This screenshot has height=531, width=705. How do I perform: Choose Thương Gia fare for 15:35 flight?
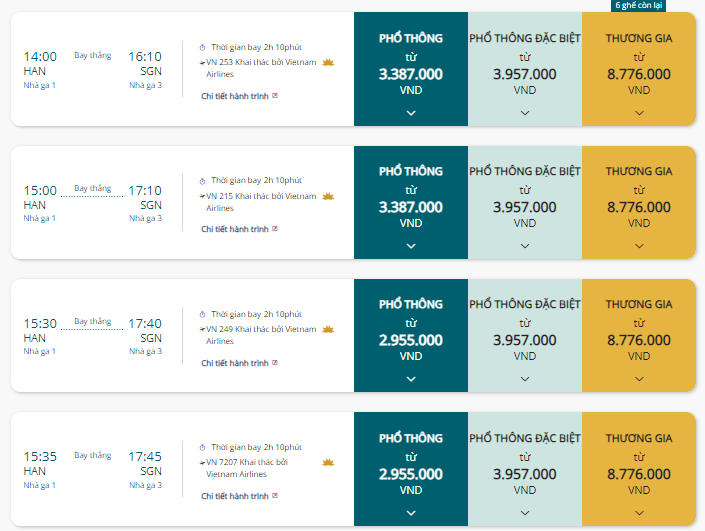point(639,469)
